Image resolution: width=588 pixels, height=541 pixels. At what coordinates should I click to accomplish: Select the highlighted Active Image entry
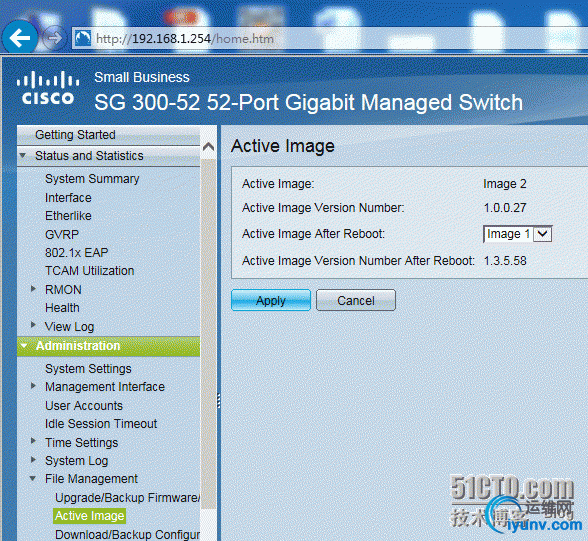pos(89,516)
